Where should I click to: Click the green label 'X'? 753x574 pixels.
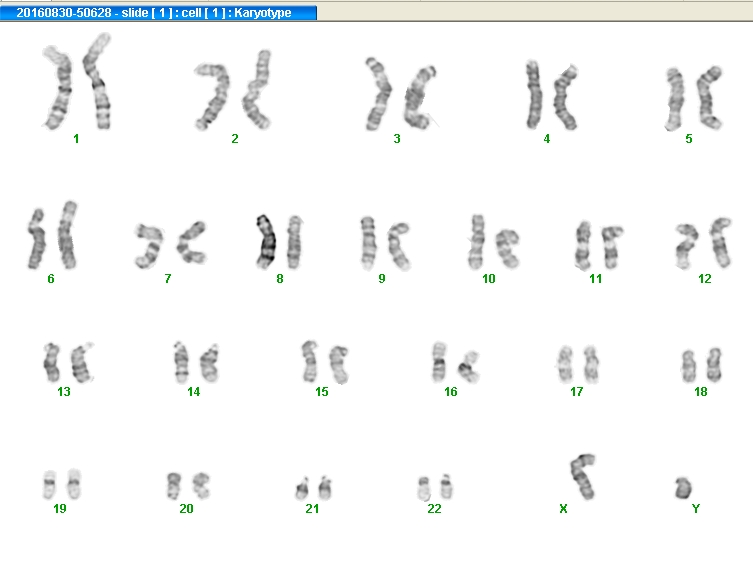click(563, 508)
